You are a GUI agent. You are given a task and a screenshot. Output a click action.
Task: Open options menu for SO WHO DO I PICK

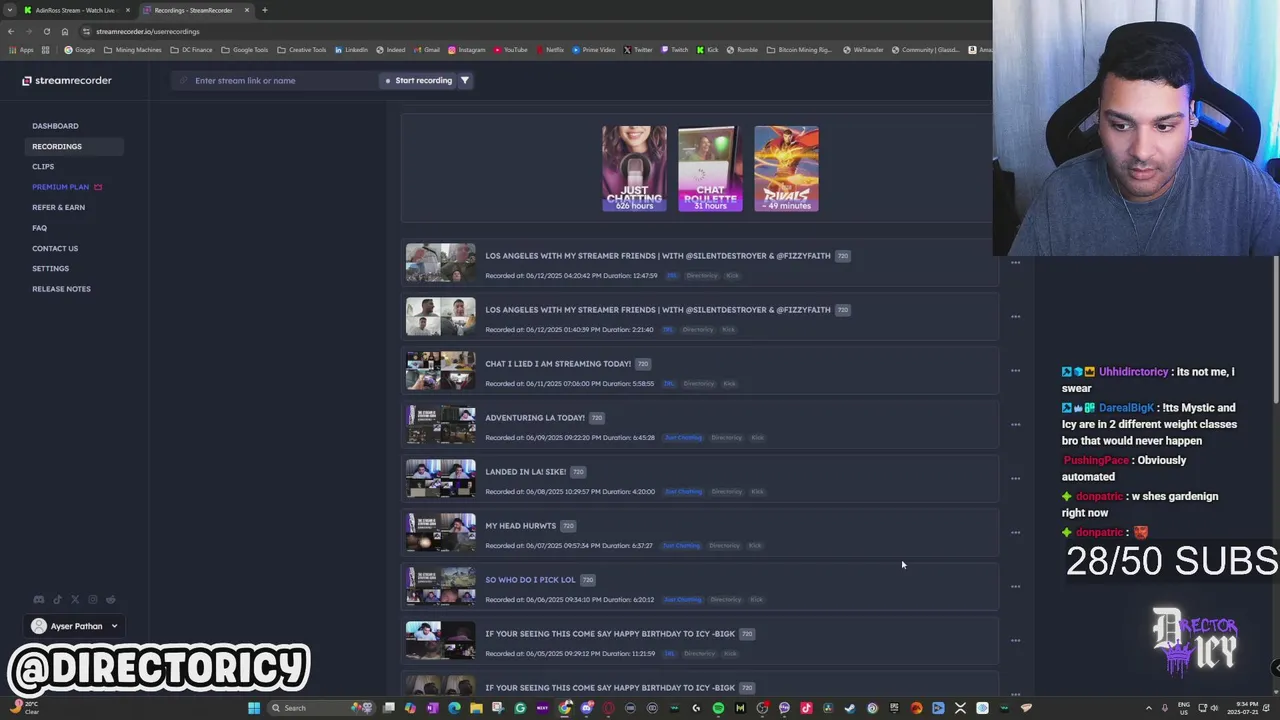1015,587
